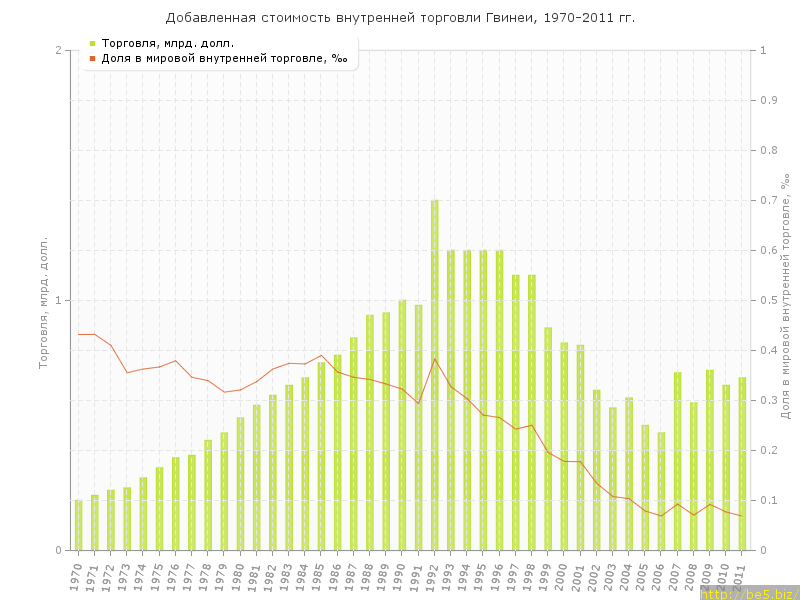Click the left axis title 'Торговля, млрд. долл.'
This screenshot has width=800, height=600.
[x=44, y=302]
